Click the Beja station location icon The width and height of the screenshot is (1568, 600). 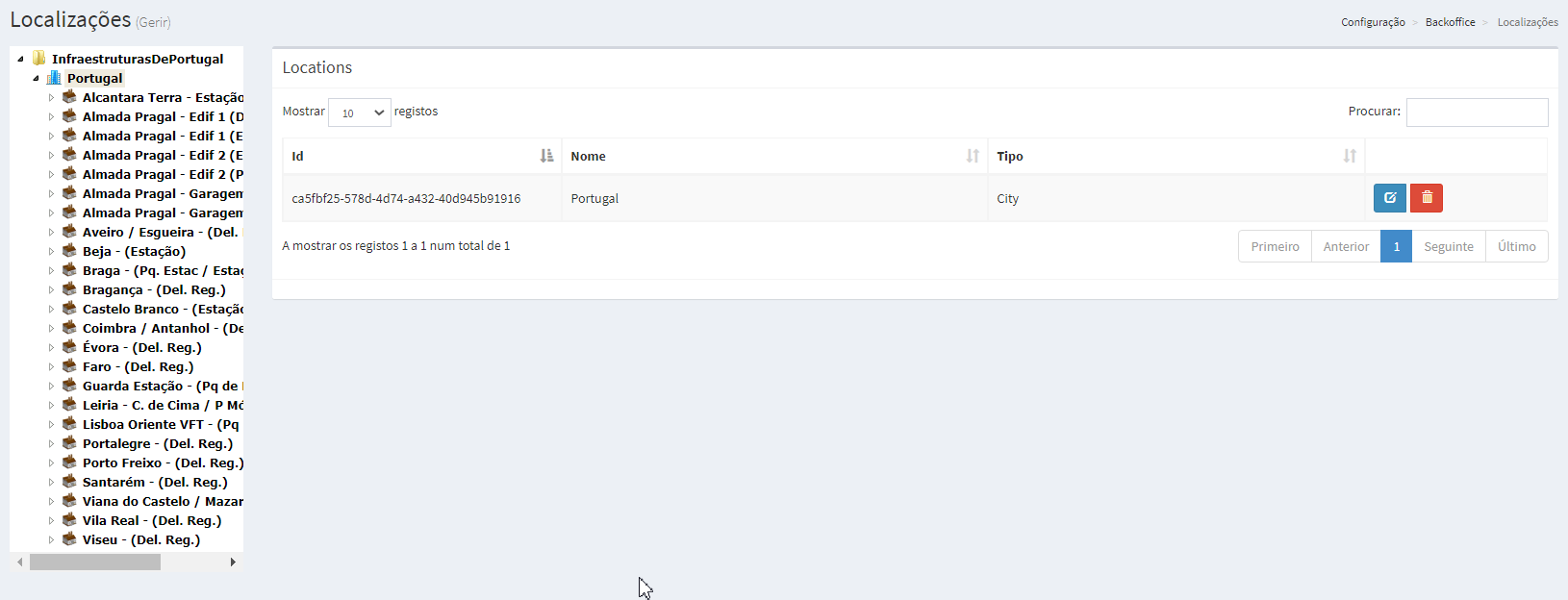[69, 251]
